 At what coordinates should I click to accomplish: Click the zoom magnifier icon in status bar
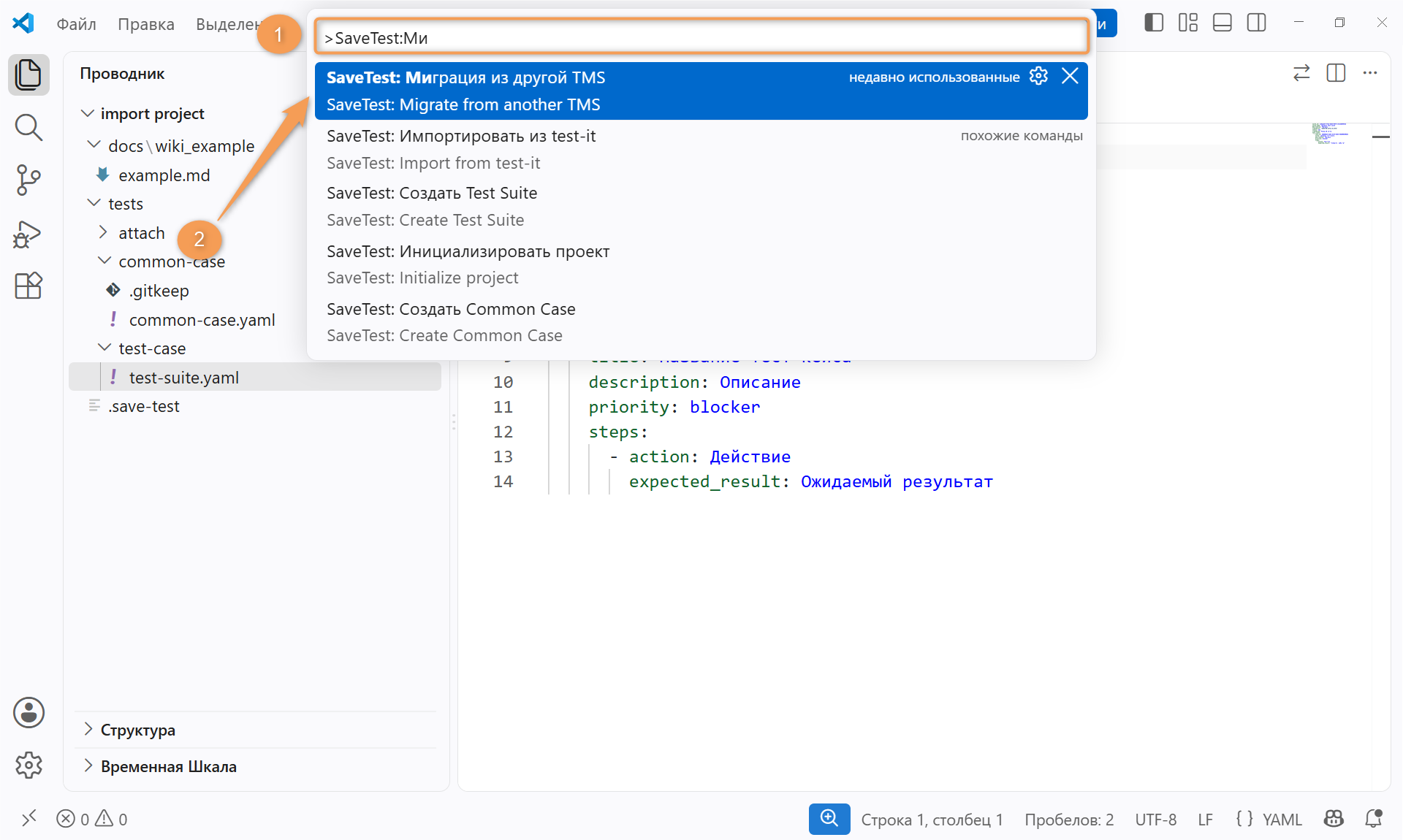pyautogui.click(x=829, y=819)
